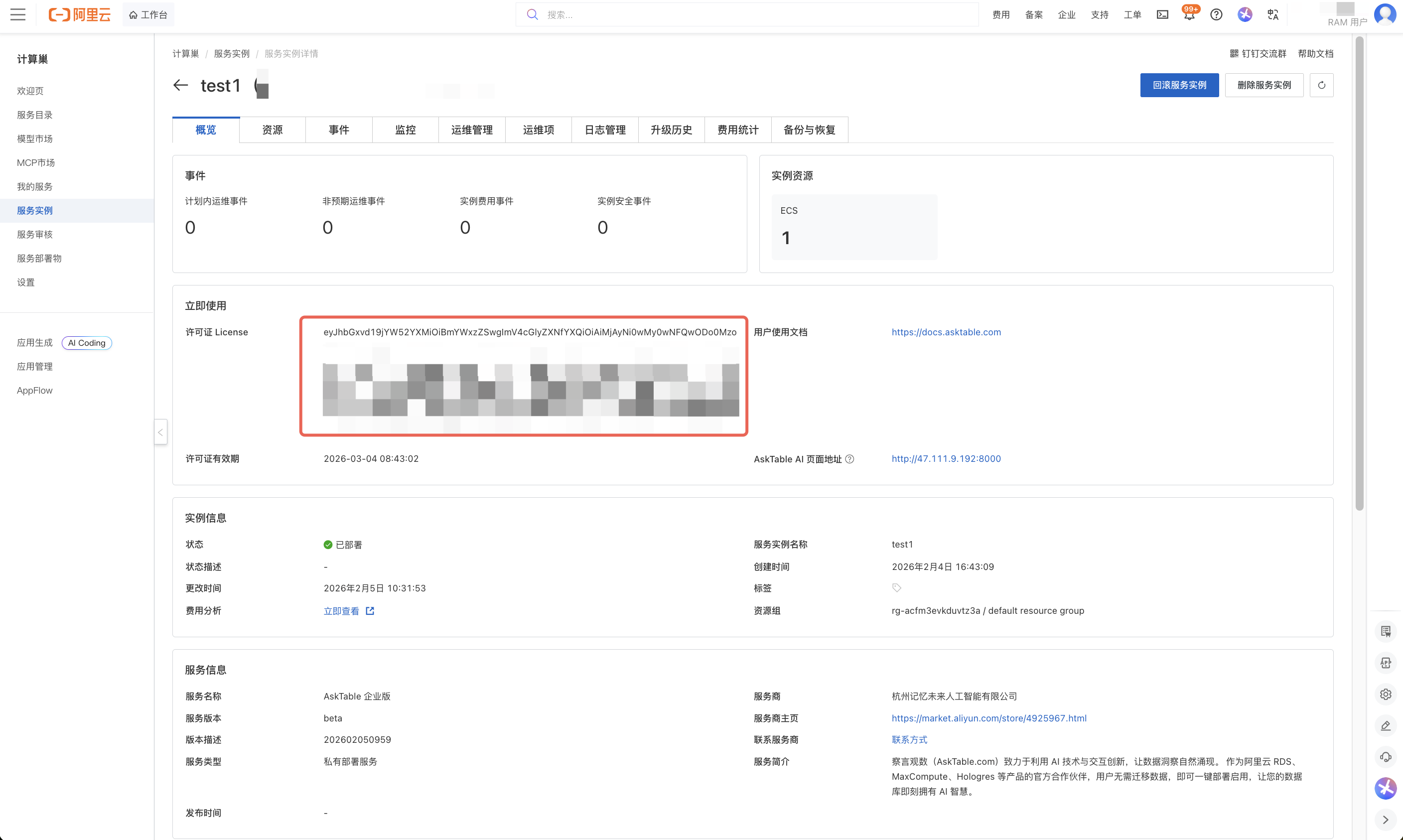
Task: Open the user avatar menu
Action: coord(1385,14)
